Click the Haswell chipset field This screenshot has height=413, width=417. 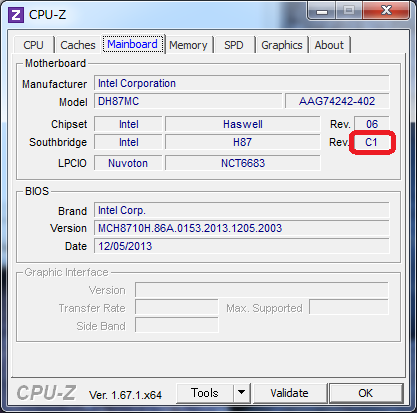(243, 124)
